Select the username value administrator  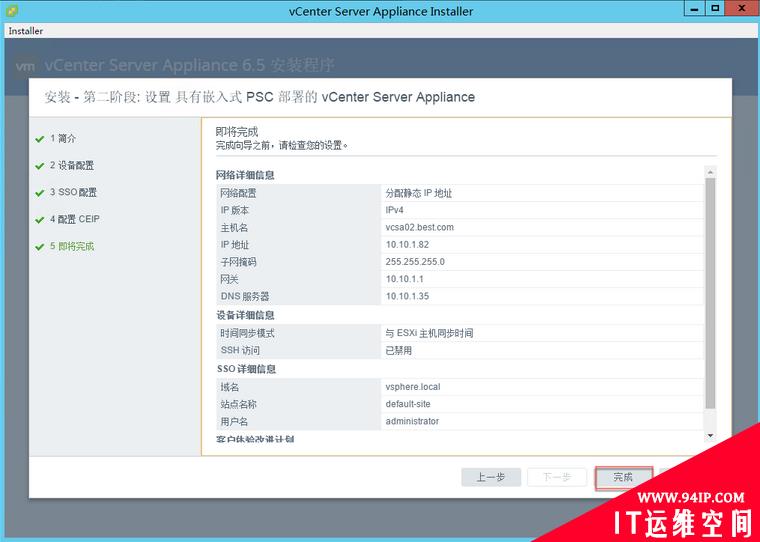(412, 421)
